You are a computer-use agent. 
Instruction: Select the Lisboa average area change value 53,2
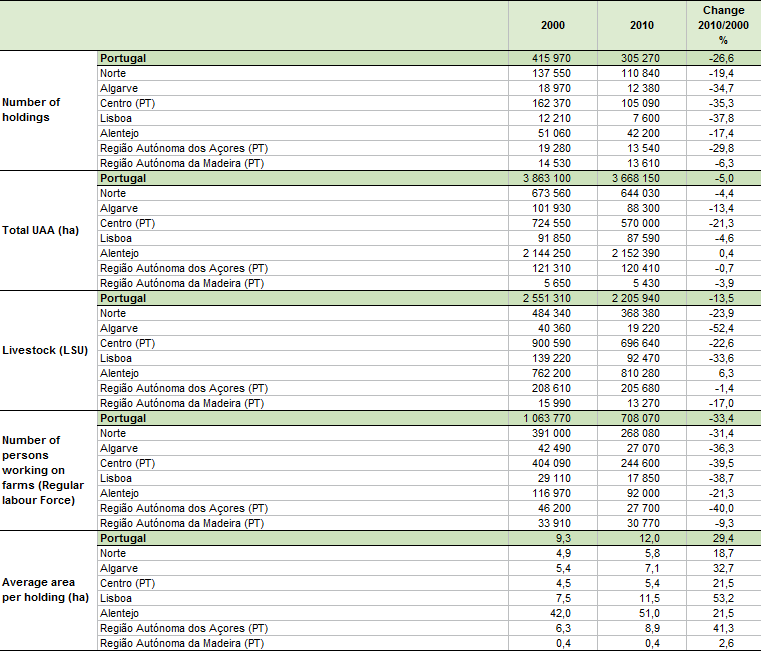click(725, 598)
